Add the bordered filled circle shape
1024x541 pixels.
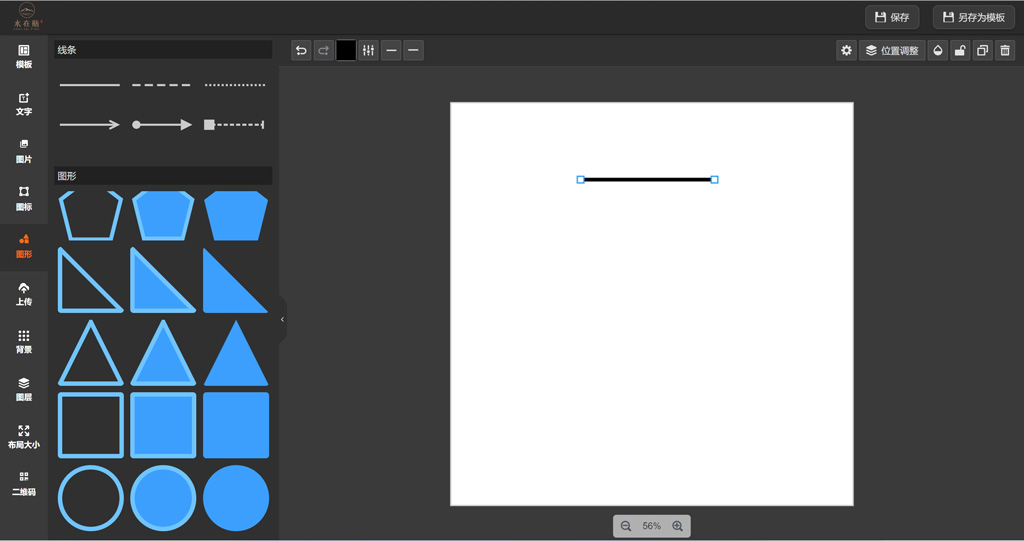(x=163, y=498)
